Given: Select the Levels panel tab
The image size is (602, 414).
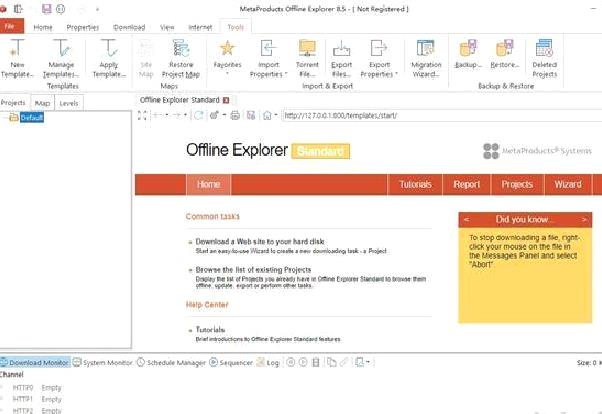Looking at the screenshot, I should tap(69, 103).
